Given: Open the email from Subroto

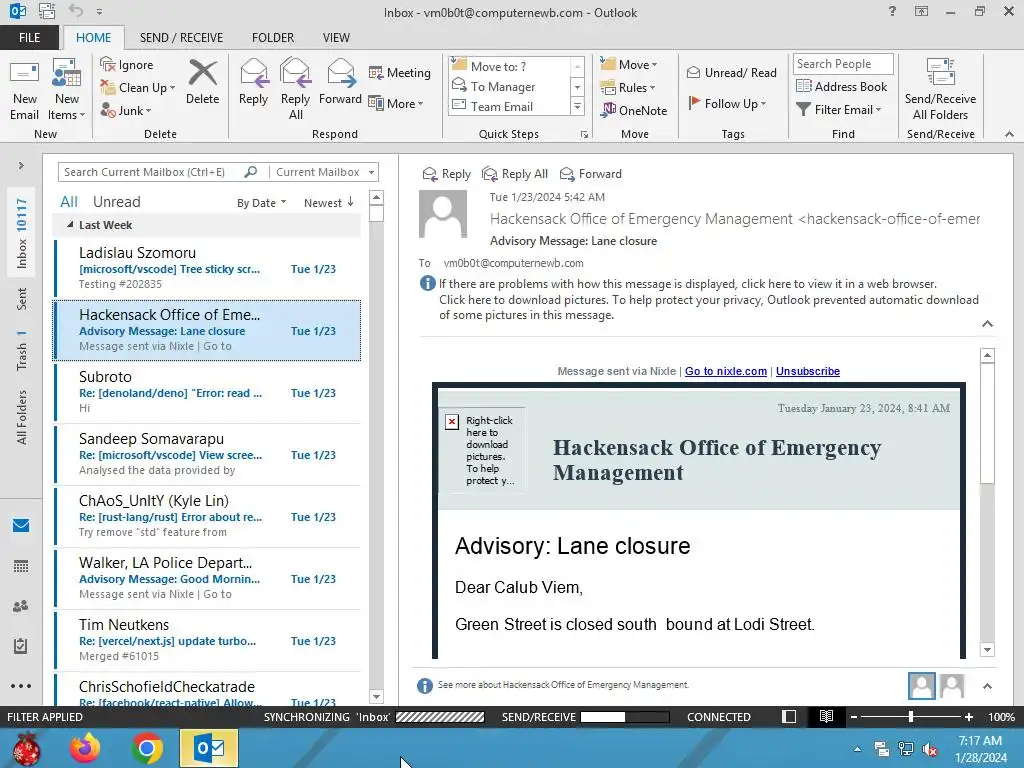Looking at the screenshot, I should pos(208,392).
